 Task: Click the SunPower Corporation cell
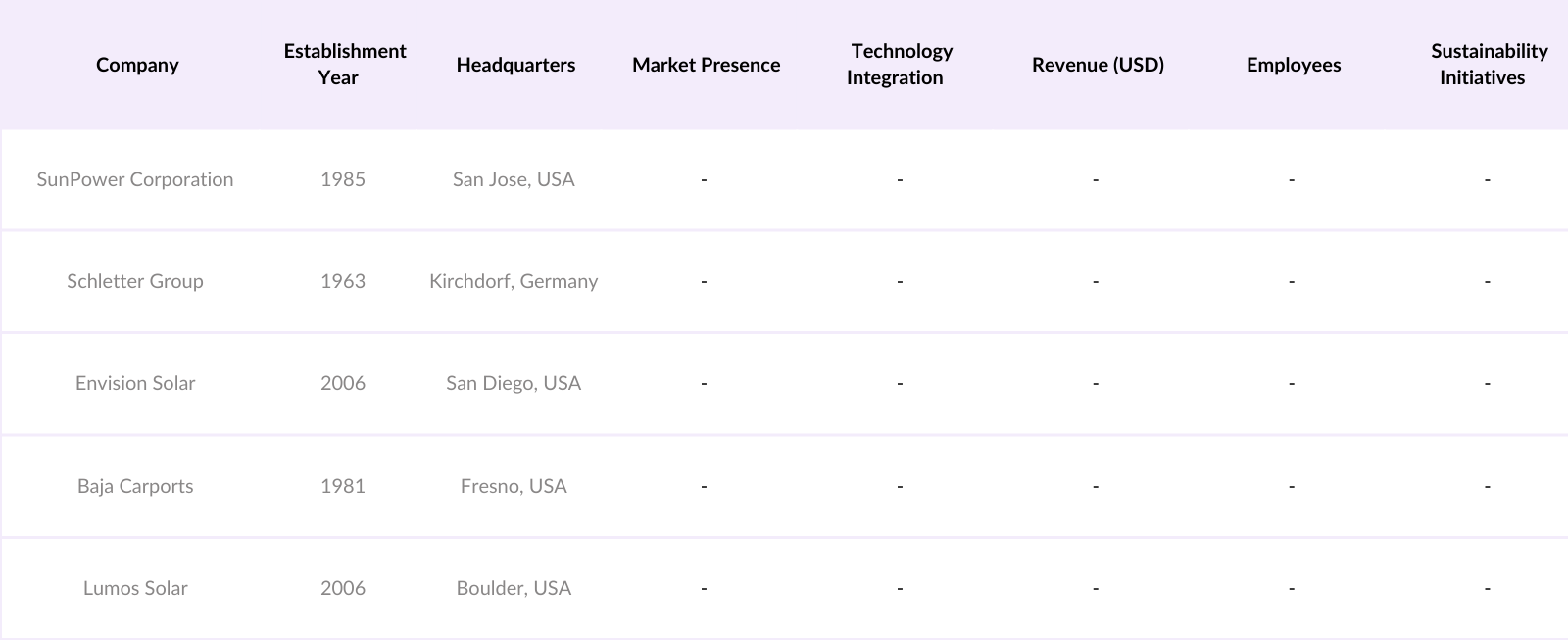coord(135,179)
